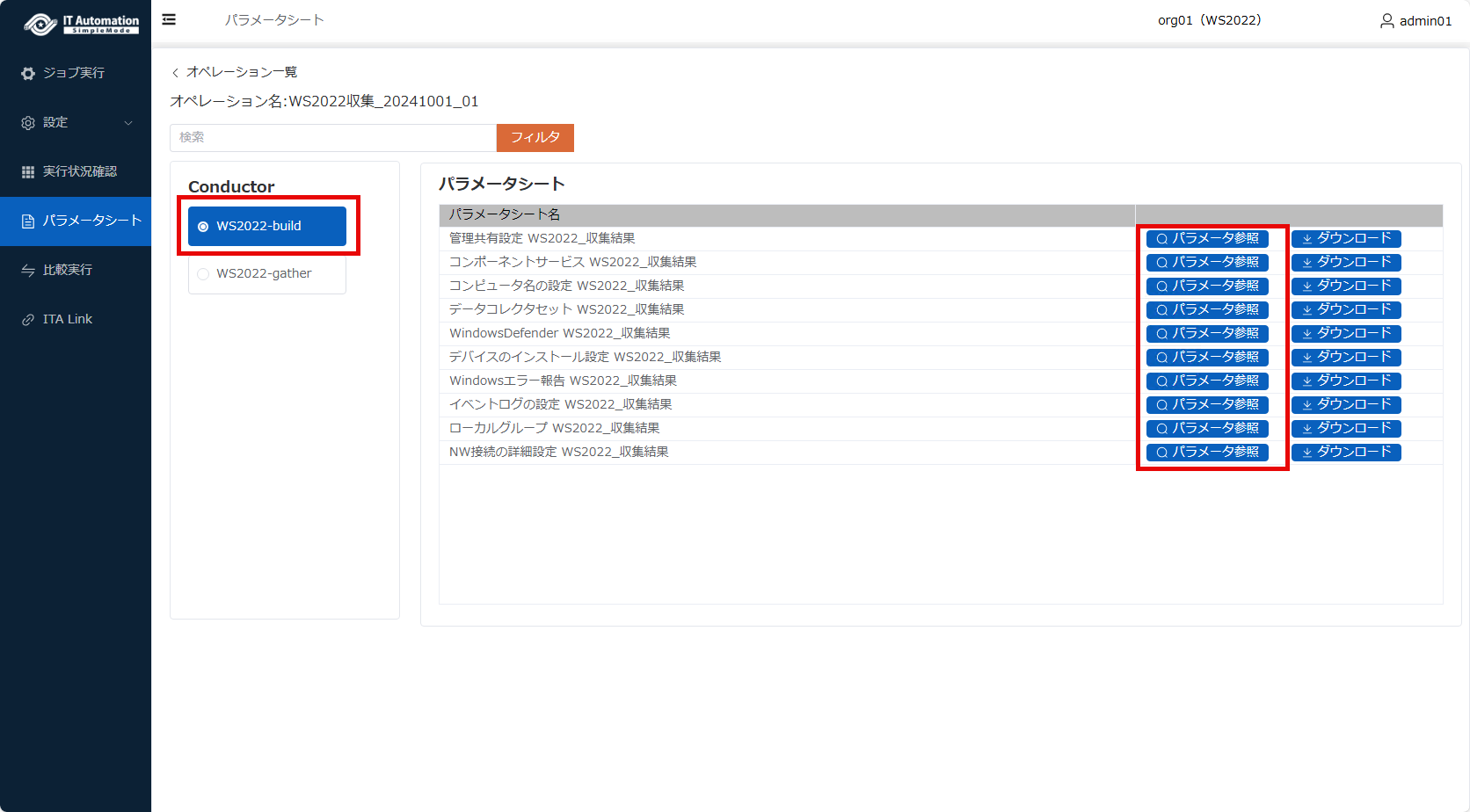Click the grid icon beside 実行状況確認

pos(28,171)
